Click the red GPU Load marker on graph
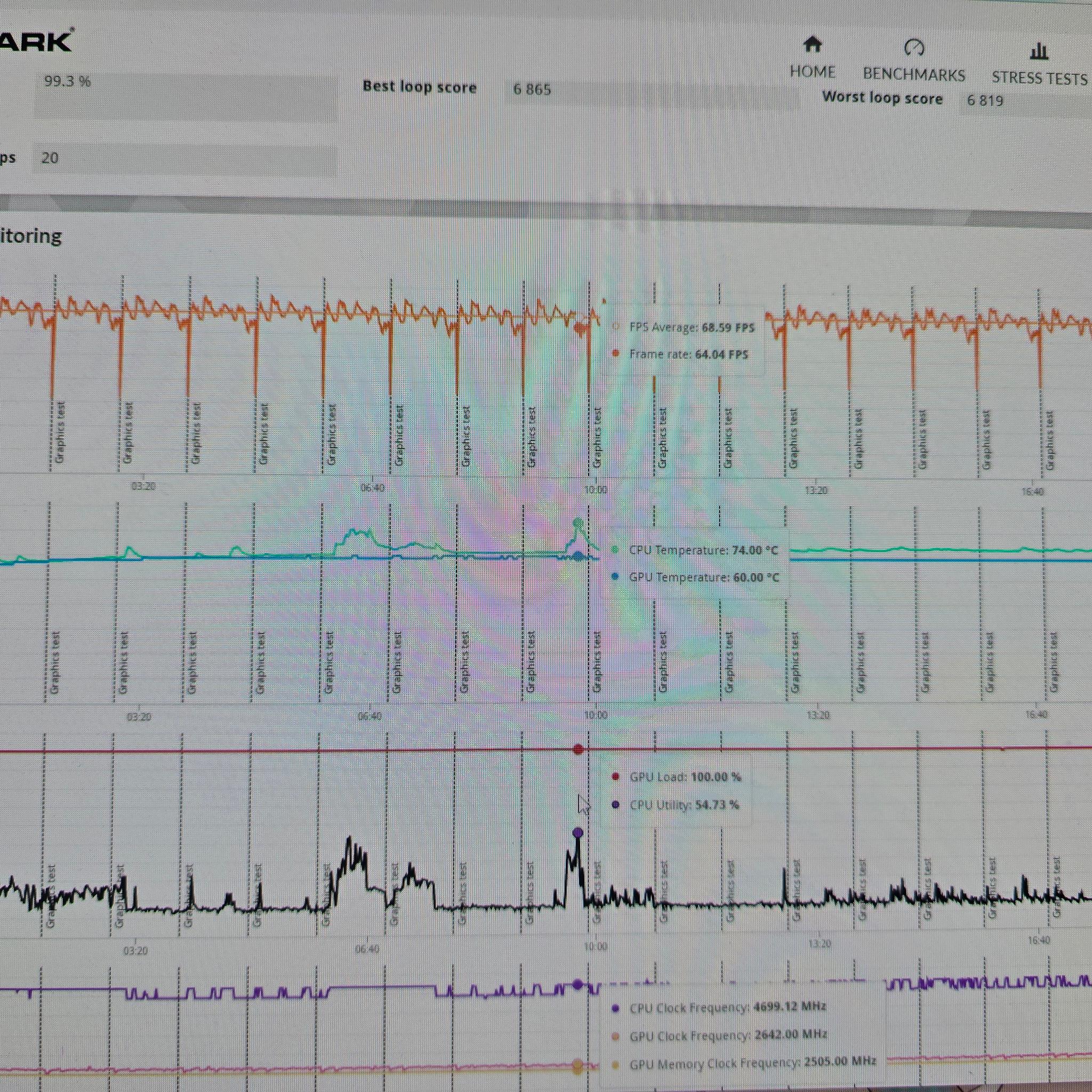1092x1092 pixels. pyautogui.click(x=577, y=750)
